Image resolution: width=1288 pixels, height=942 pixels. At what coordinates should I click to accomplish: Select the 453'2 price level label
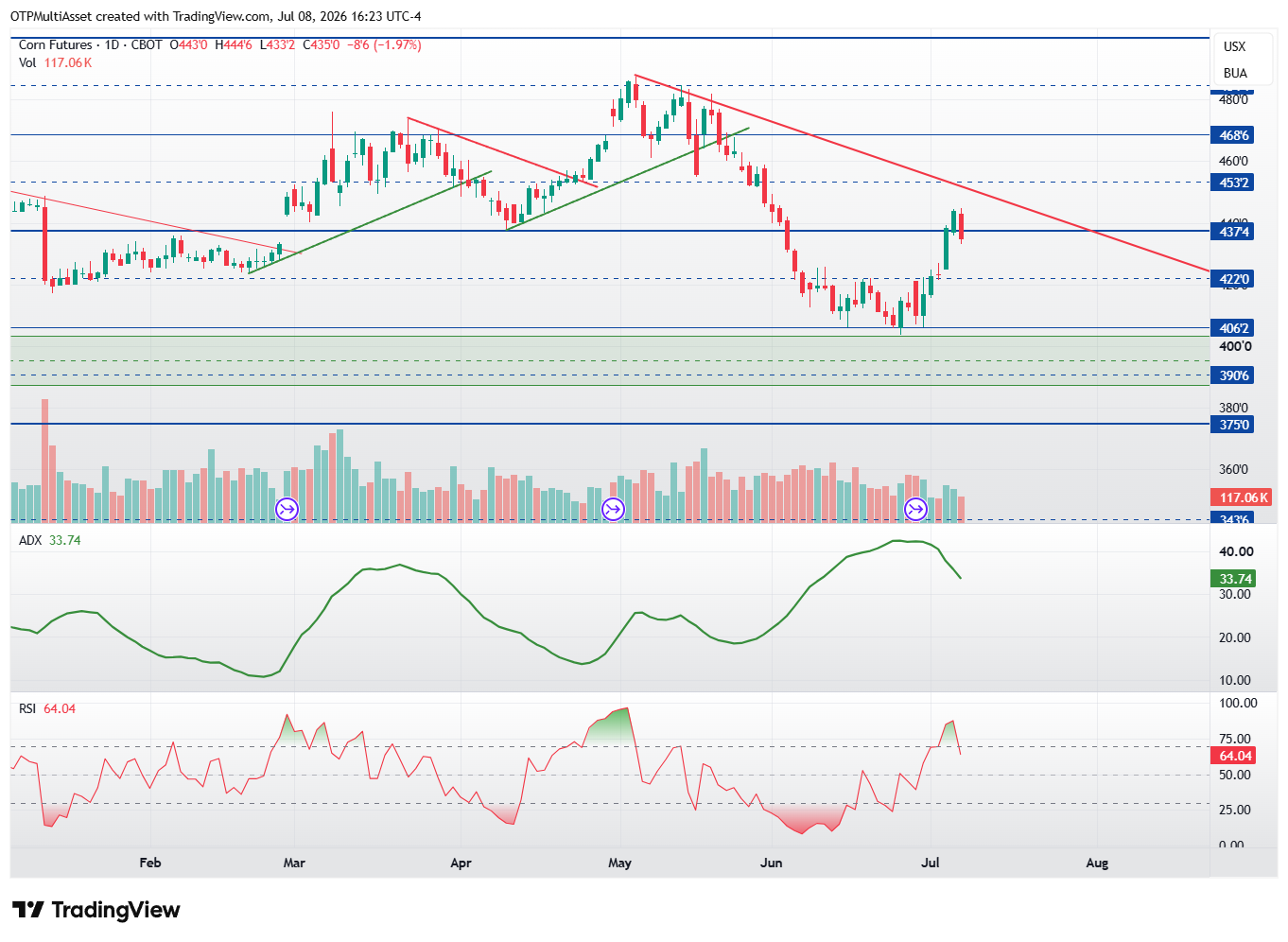click(x=1232, y=183)
